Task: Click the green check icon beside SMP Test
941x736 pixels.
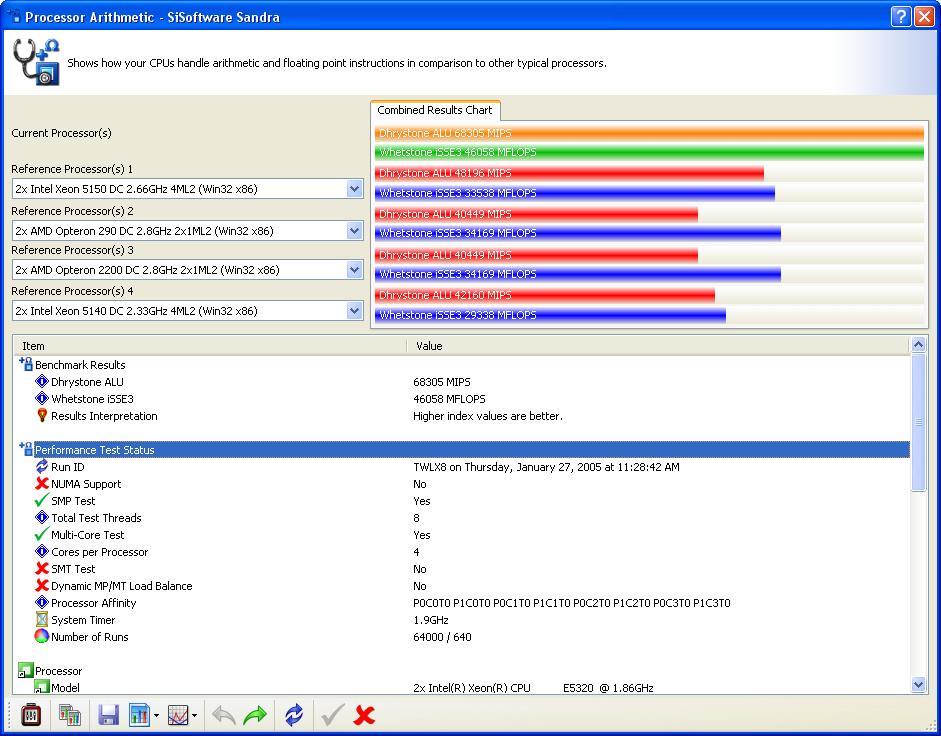Action: pos(41,500)
